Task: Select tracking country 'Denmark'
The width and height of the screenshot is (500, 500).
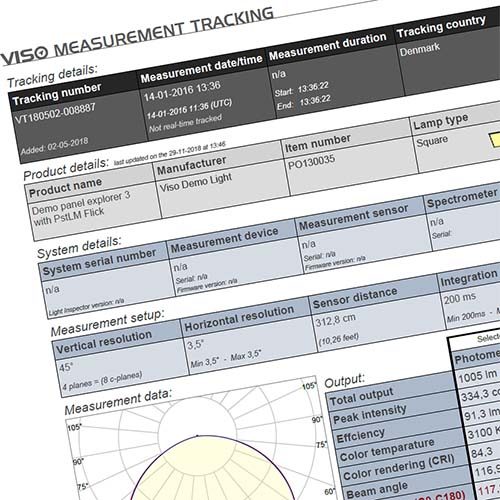Action: [x=420, y=50]
